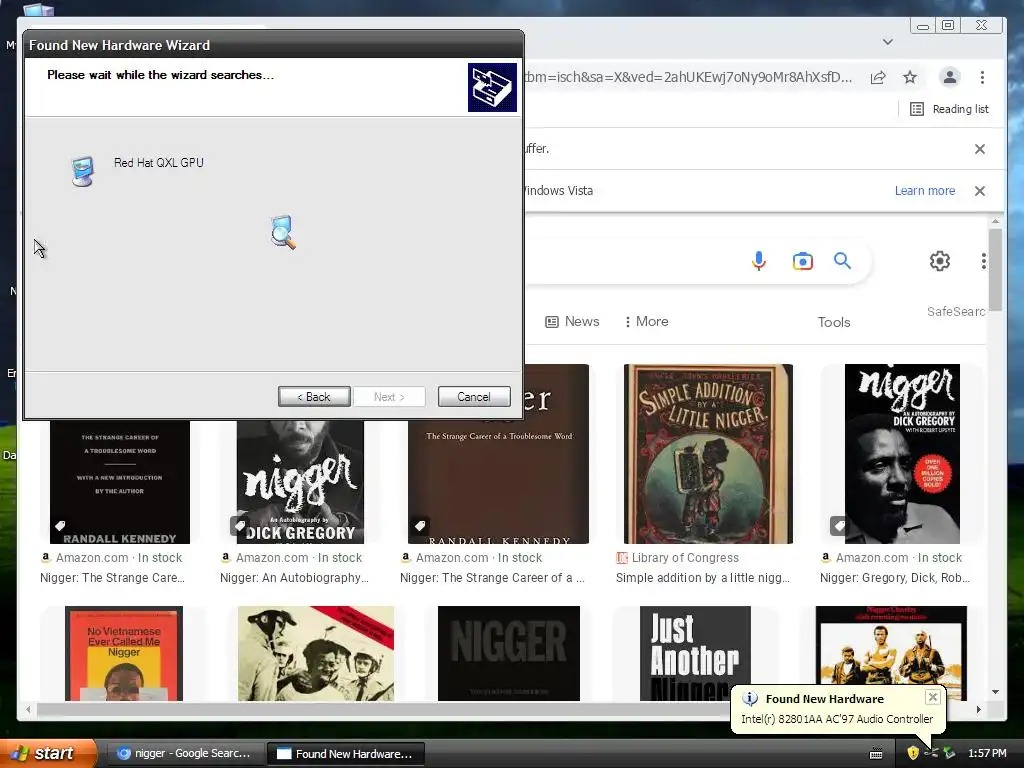Minimize the Chrome window

pyautogui.click(x=923, y=25)
